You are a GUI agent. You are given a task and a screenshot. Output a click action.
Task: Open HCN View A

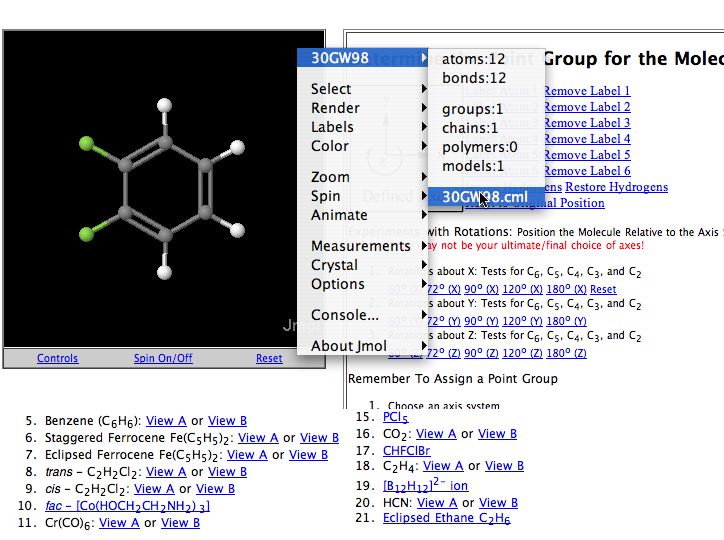tap(437, 503)
